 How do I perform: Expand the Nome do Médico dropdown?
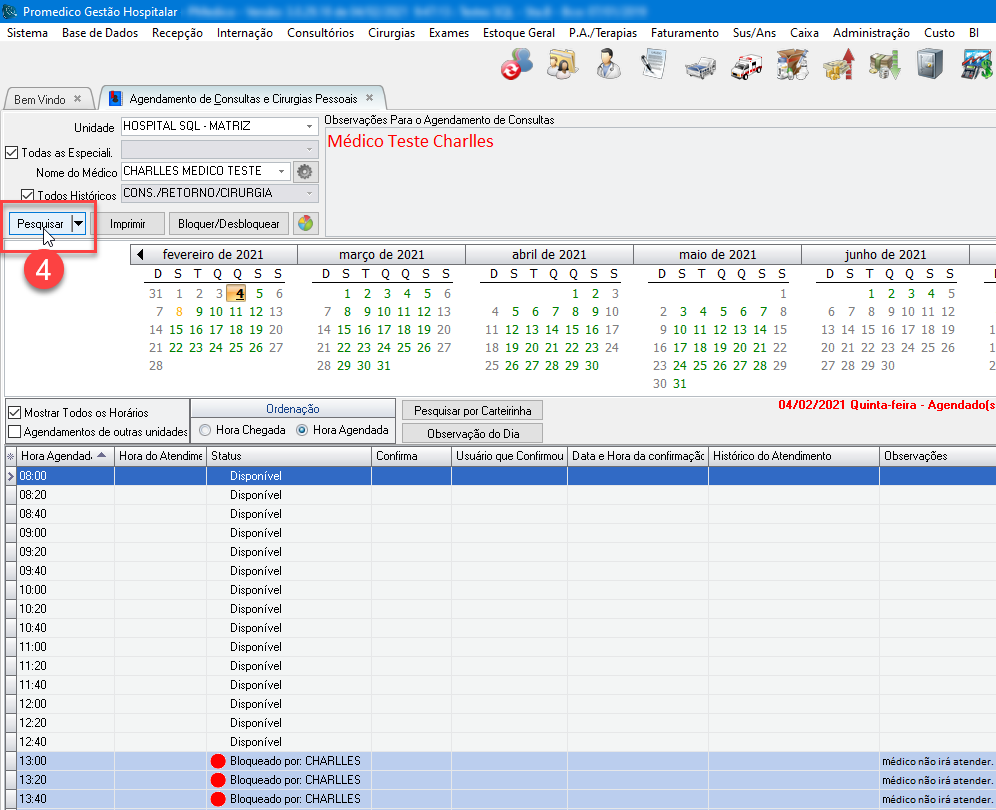281,171
